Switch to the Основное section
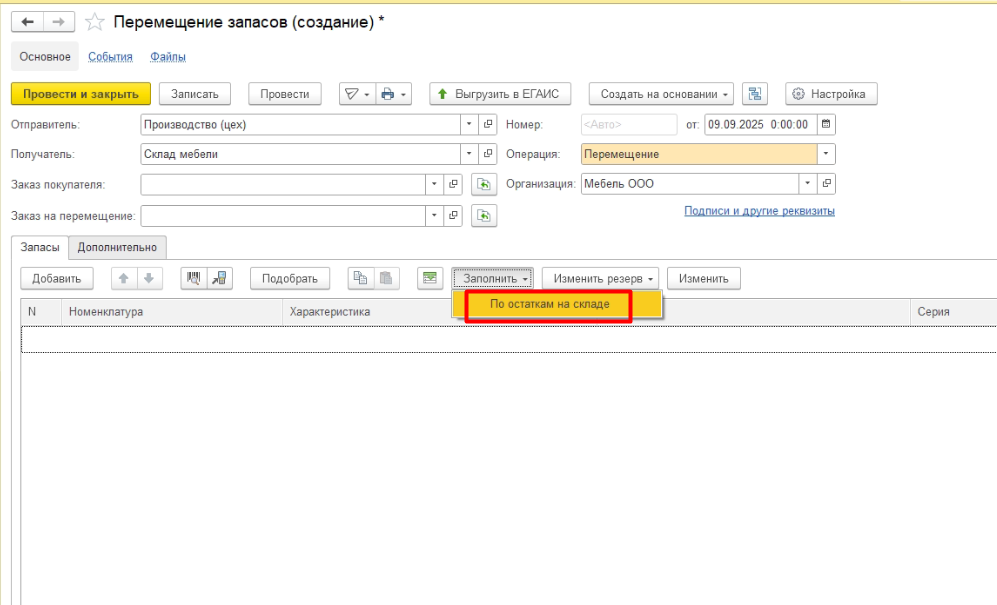 pyautogui.click(x=45, y=57)
